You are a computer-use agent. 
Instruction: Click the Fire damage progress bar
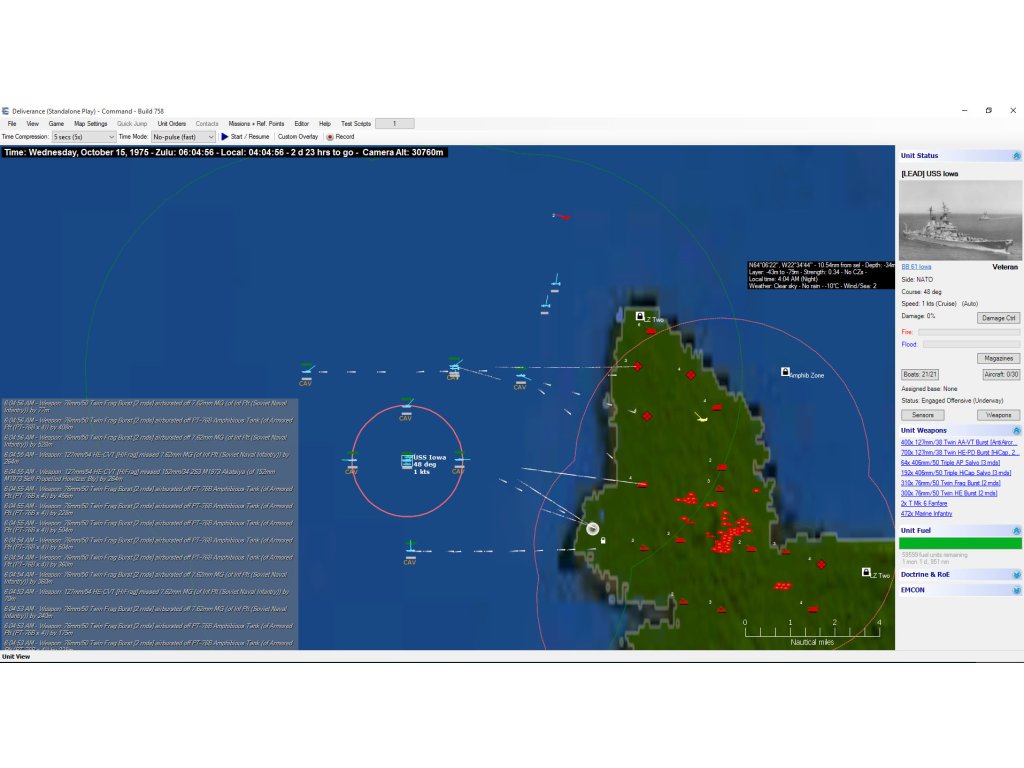click(x=969, y=332)
